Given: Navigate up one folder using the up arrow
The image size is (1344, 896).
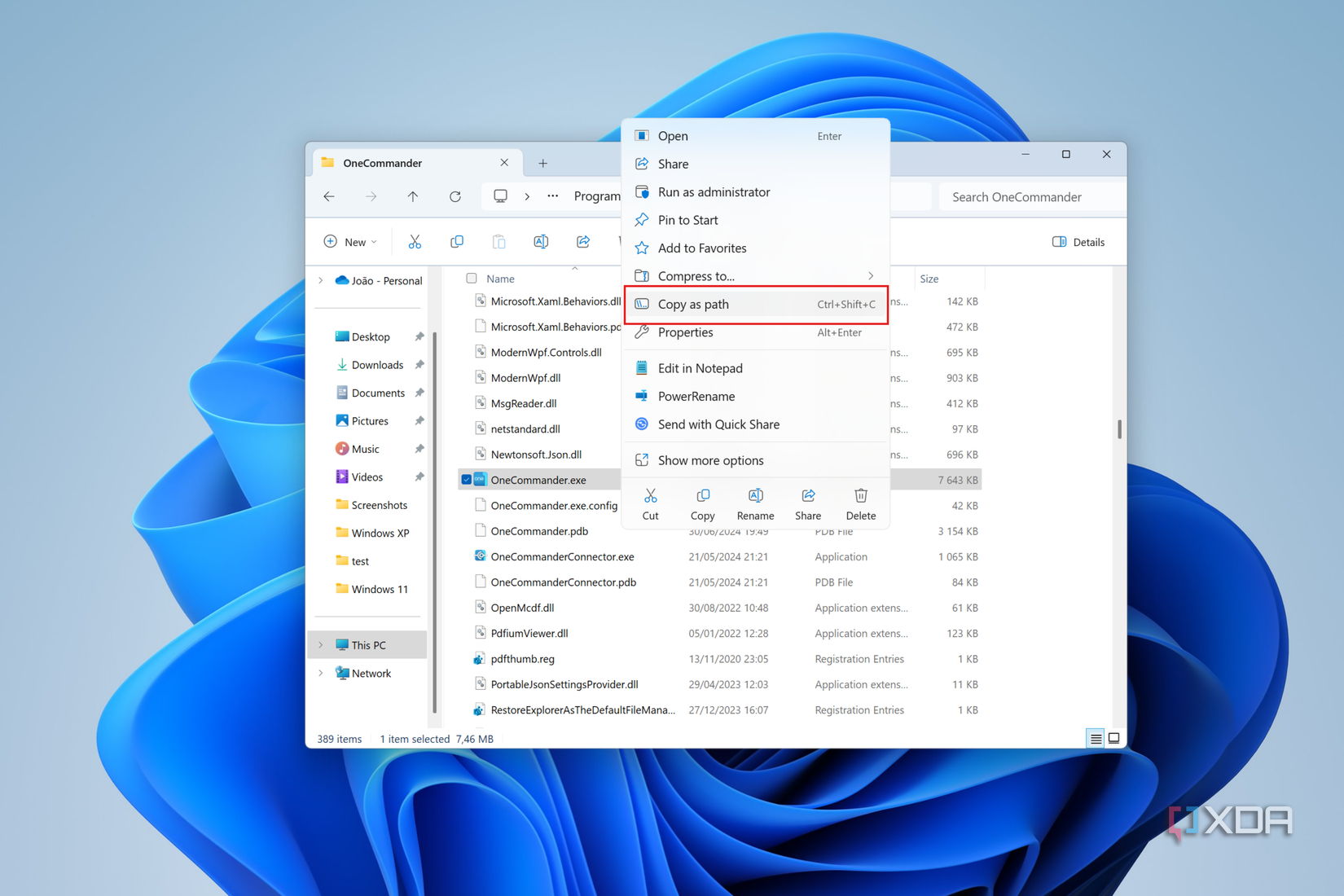Looking at the screenshot, I should [413, 196].
